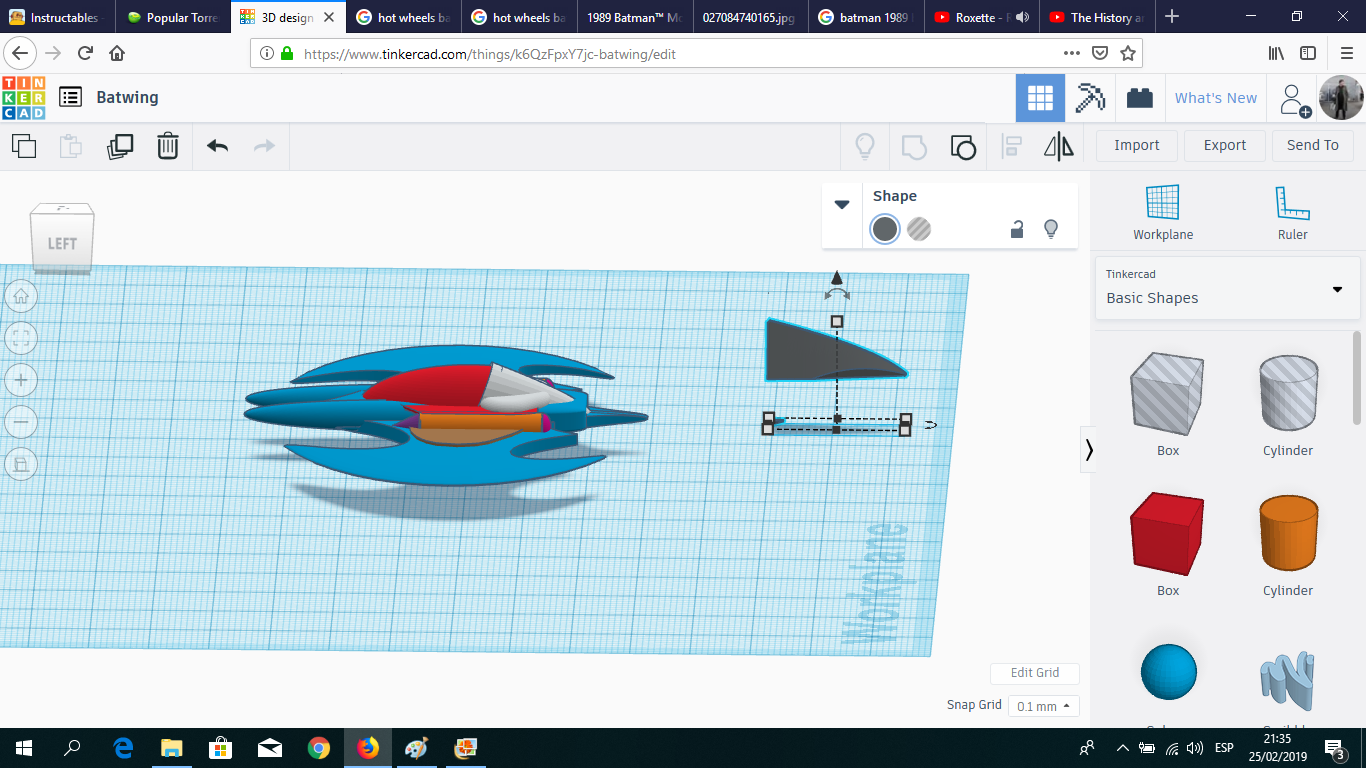Pick the Scribble shape
The height and width of the screenshot is (768, 1366).
(1288, 680)
